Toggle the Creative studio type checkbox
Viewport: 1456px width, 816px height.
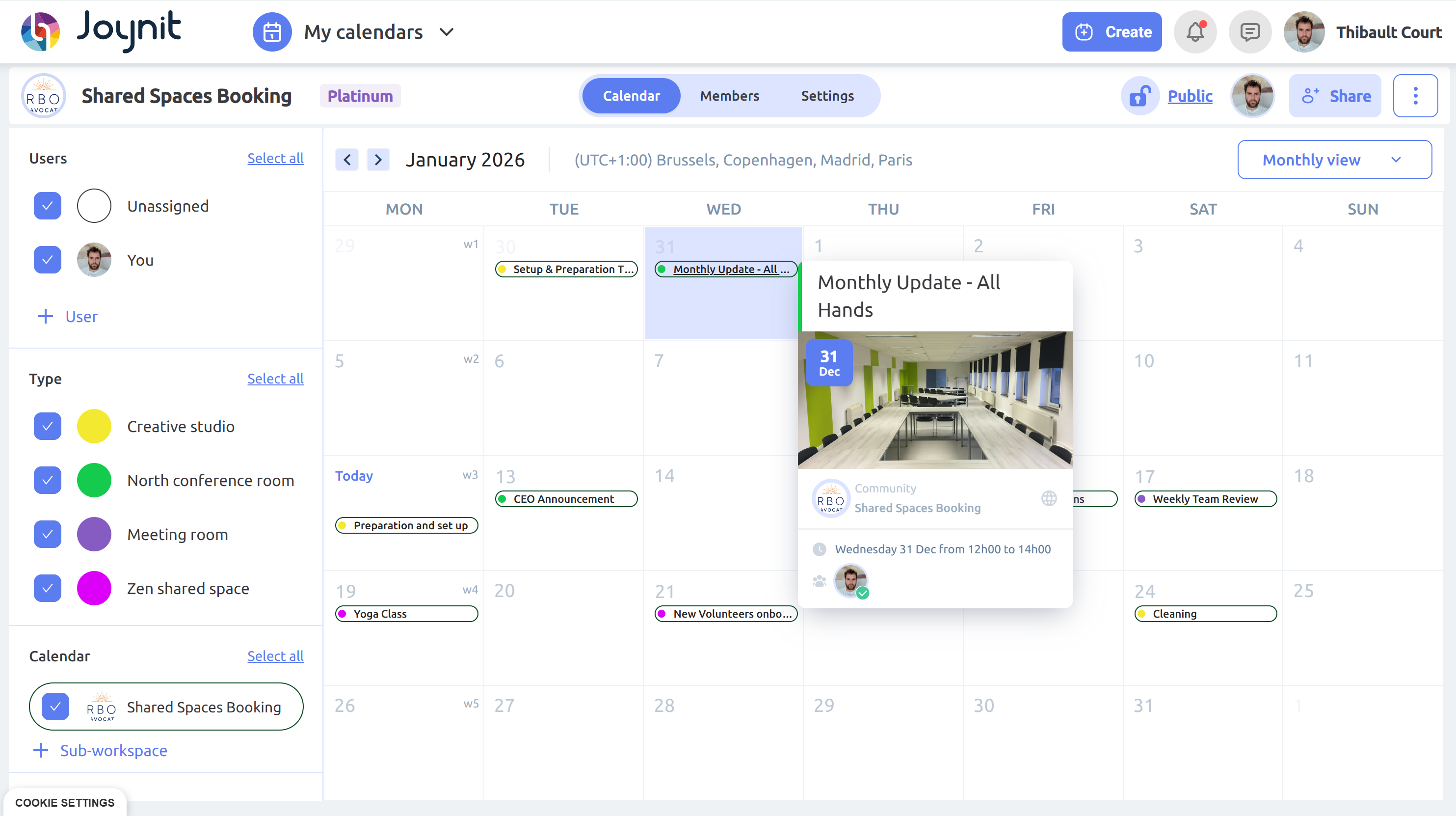tap(48, 426)
